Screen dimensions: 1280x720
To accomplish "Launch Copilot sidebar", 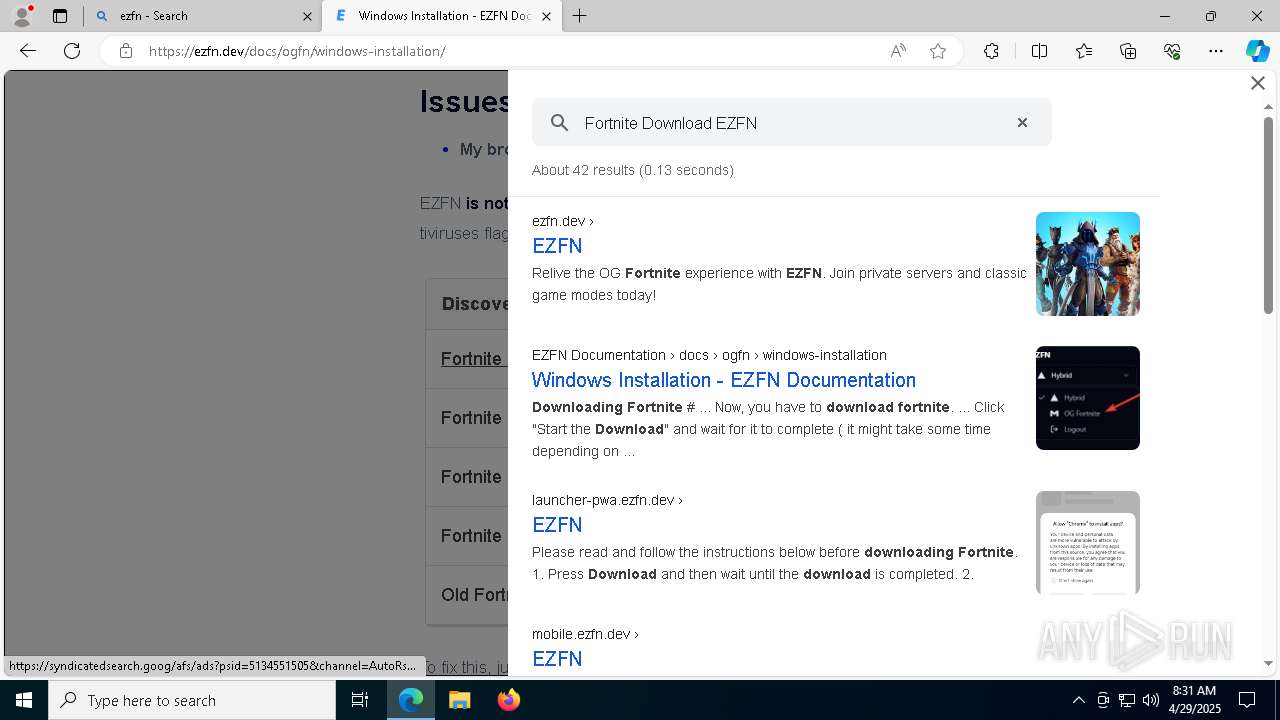I will (x=1258, y=51).
